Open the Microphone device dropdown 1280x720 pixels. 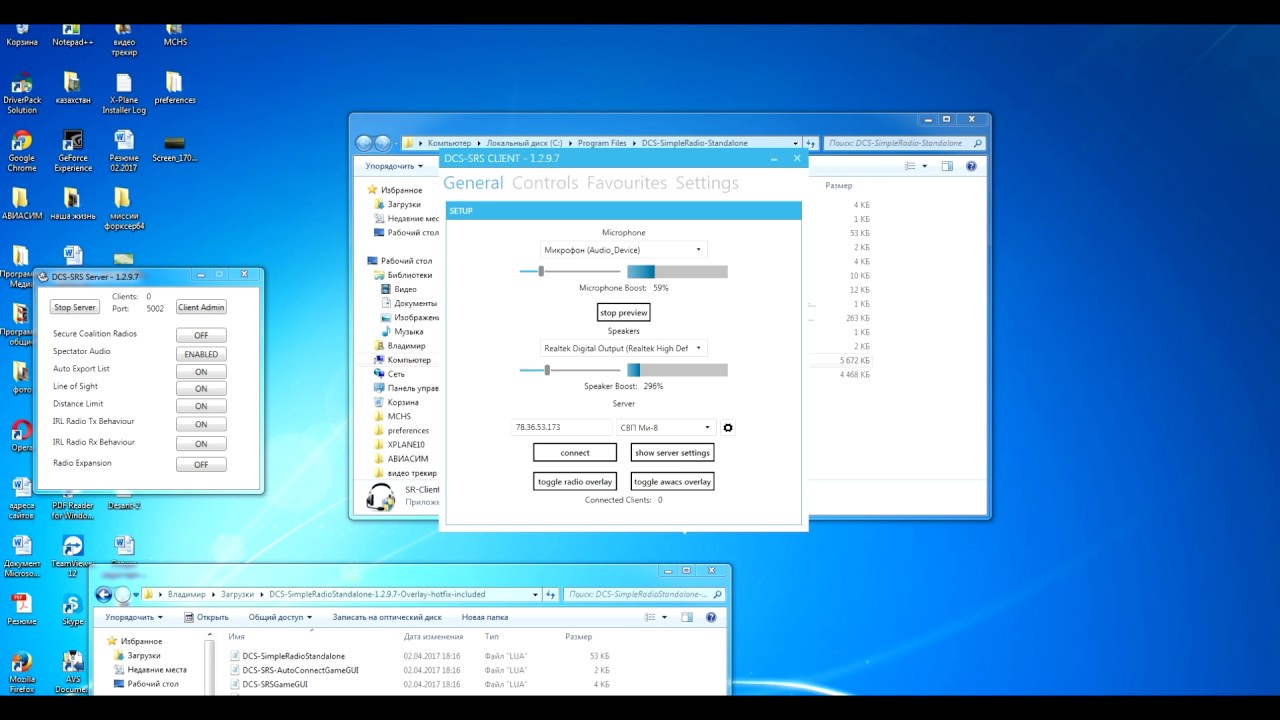click(x=623, y=250)
